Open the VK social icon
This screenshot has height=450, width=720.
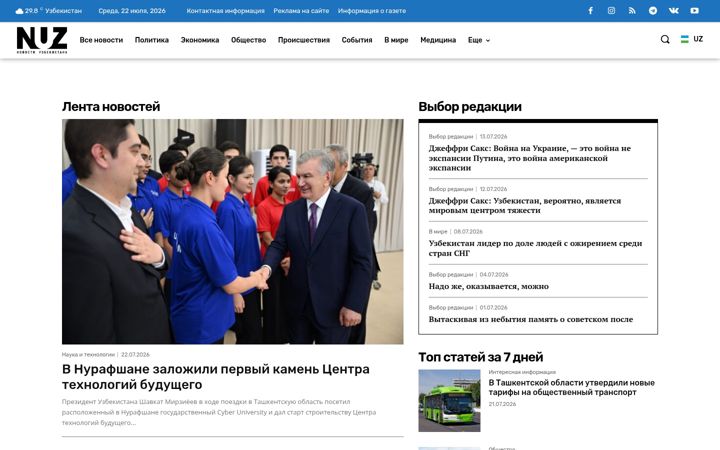click(674, 11)
